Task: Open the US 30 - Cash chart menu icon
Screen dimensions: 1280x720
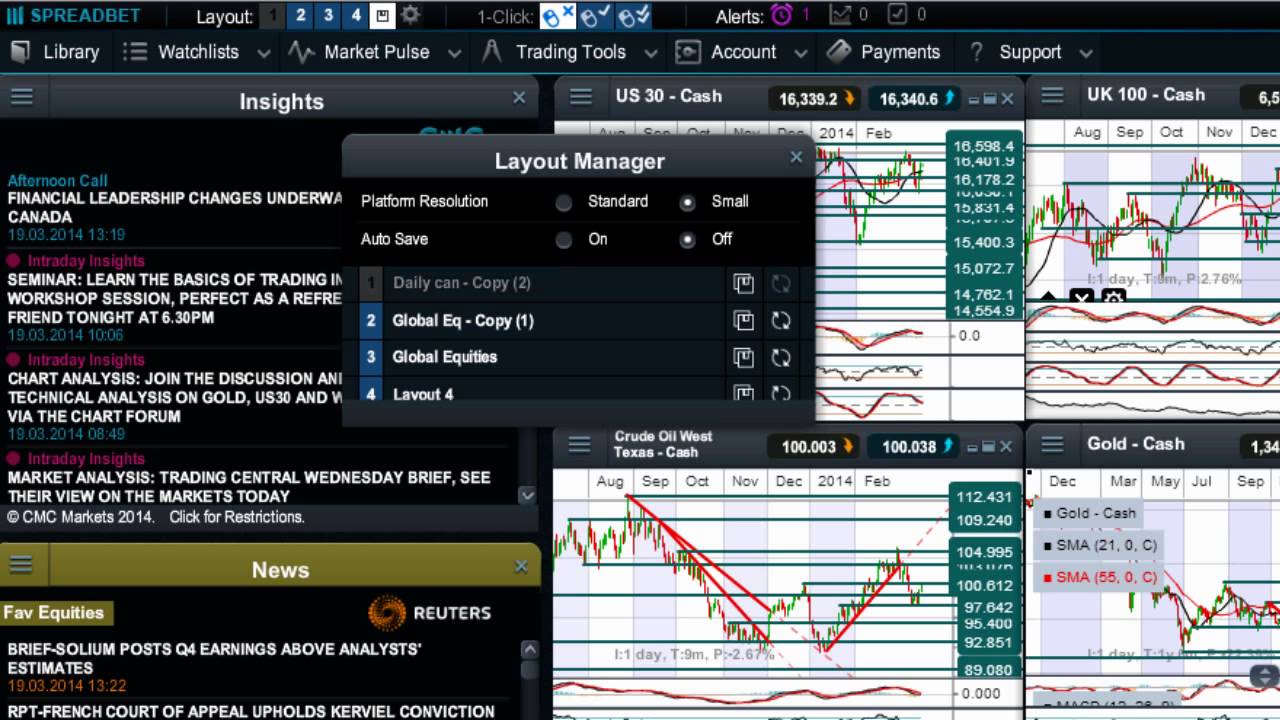Action: (580, 97)
